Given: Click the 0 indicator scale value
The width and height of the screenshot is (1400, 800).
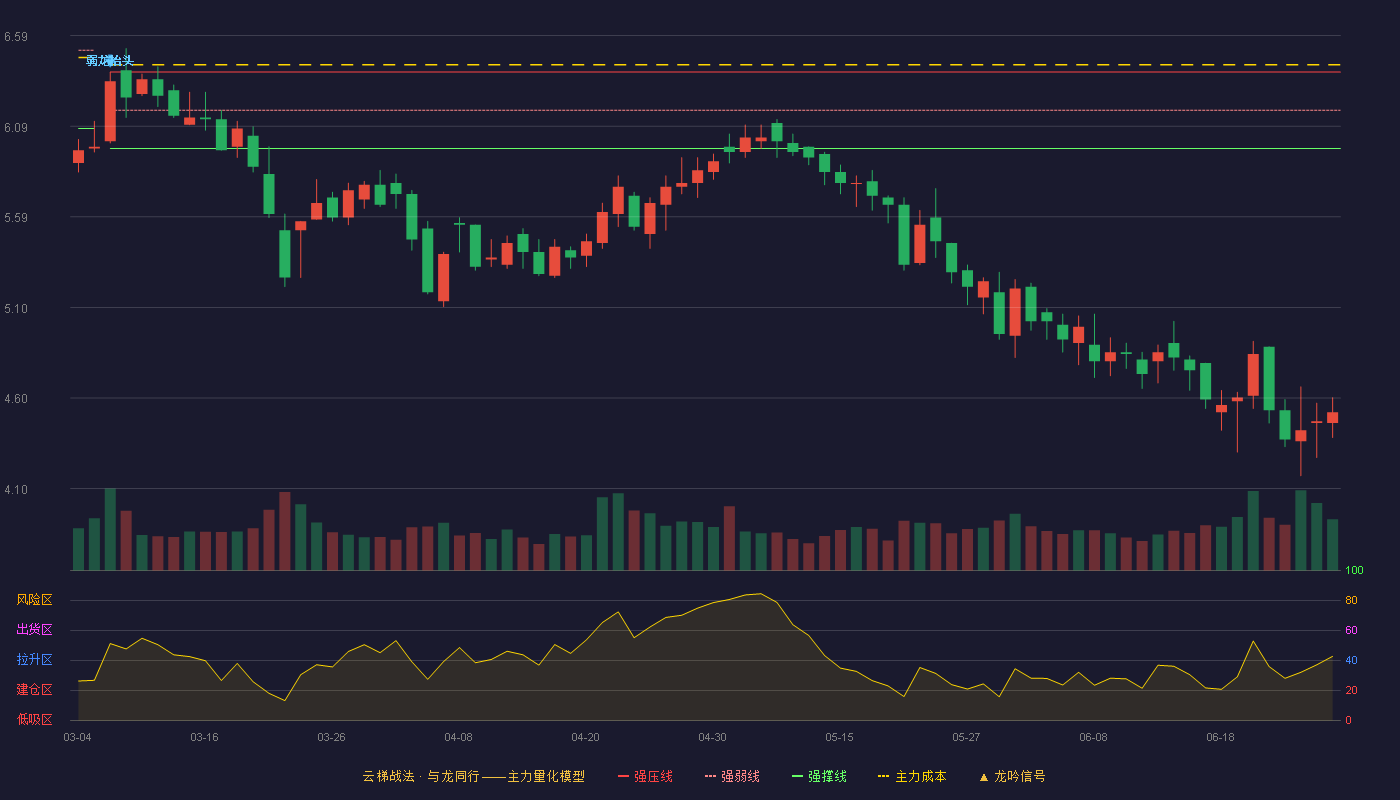Looking at the screenshot, I should click(1348, 720).
